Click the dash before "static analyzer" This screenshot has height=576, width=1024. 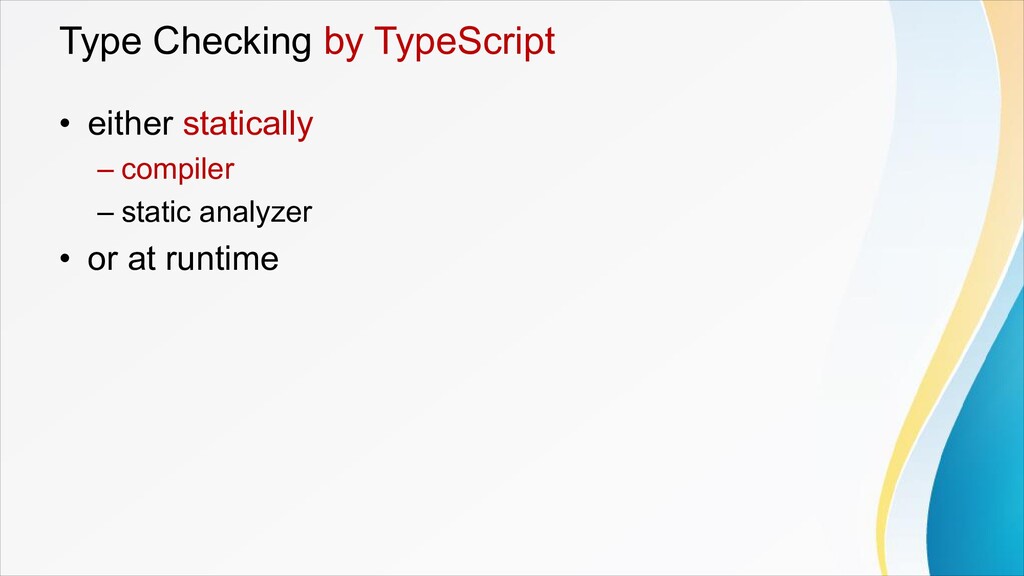106,213
